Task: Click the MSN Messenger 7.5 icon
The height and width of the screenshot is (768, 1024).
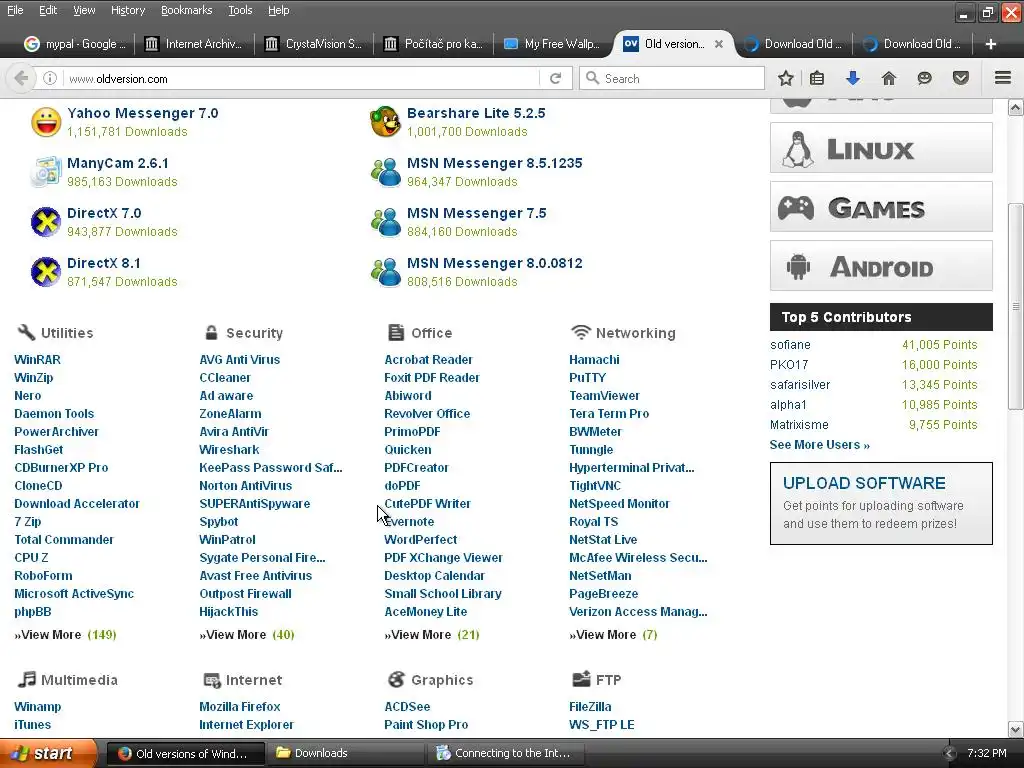Action: tap(385, 222)
